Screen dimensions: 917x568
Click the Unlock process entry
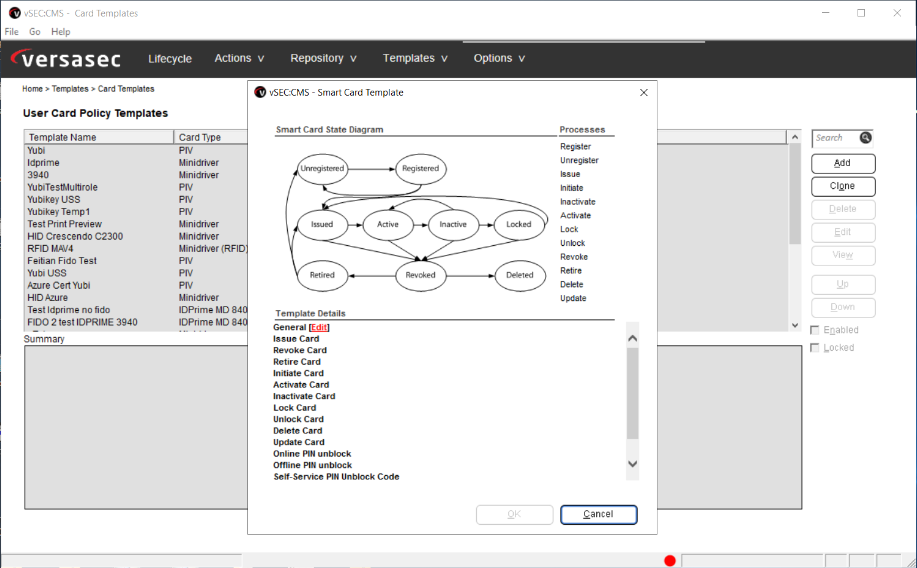click(x=573, y=243)
